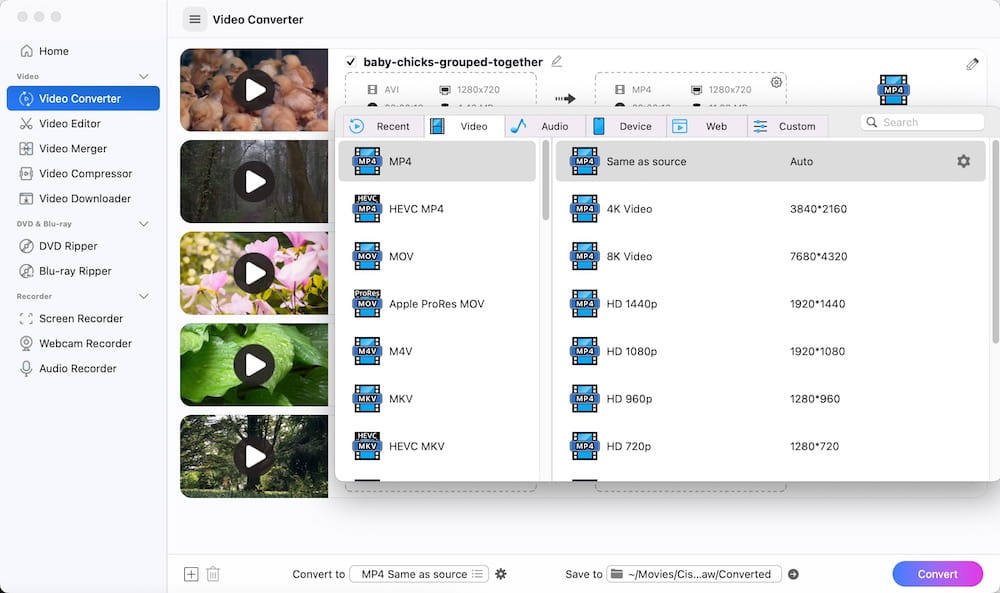The width and height of the screenshot is (1000, 593).
Task: Play the baby chicks video thumbnail
Action: 254,90
